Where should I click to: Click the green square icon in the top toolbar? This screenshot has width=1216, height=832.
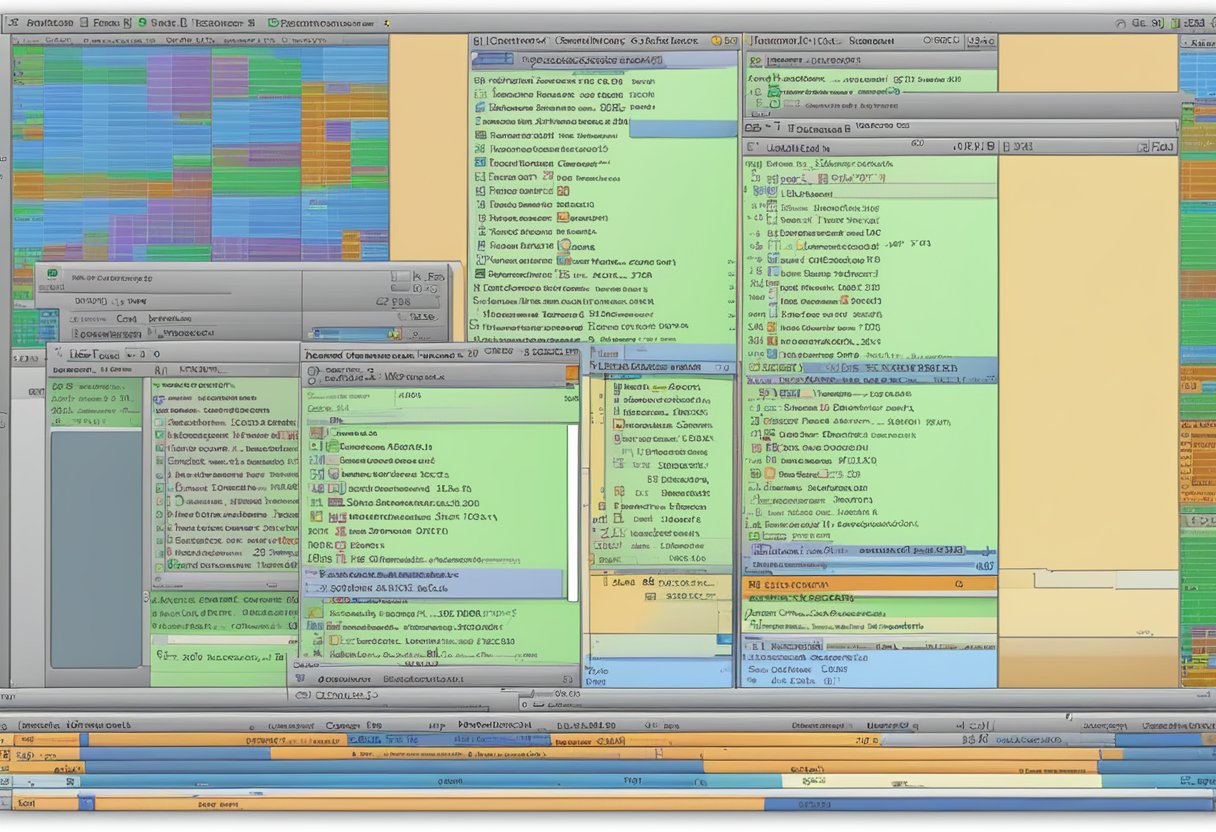tap(273, 21)
